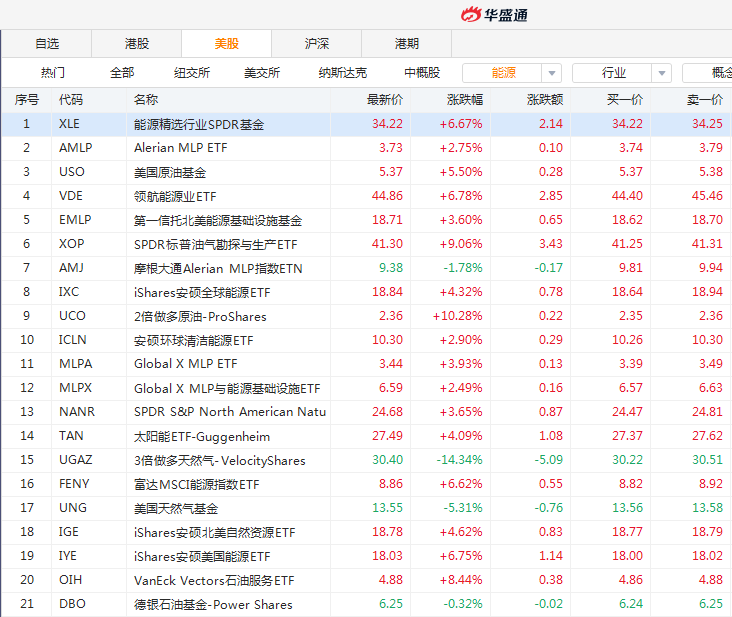The image size is (732, 617).
Task: Select ICLN stock code
Action: tap(72, 340)
